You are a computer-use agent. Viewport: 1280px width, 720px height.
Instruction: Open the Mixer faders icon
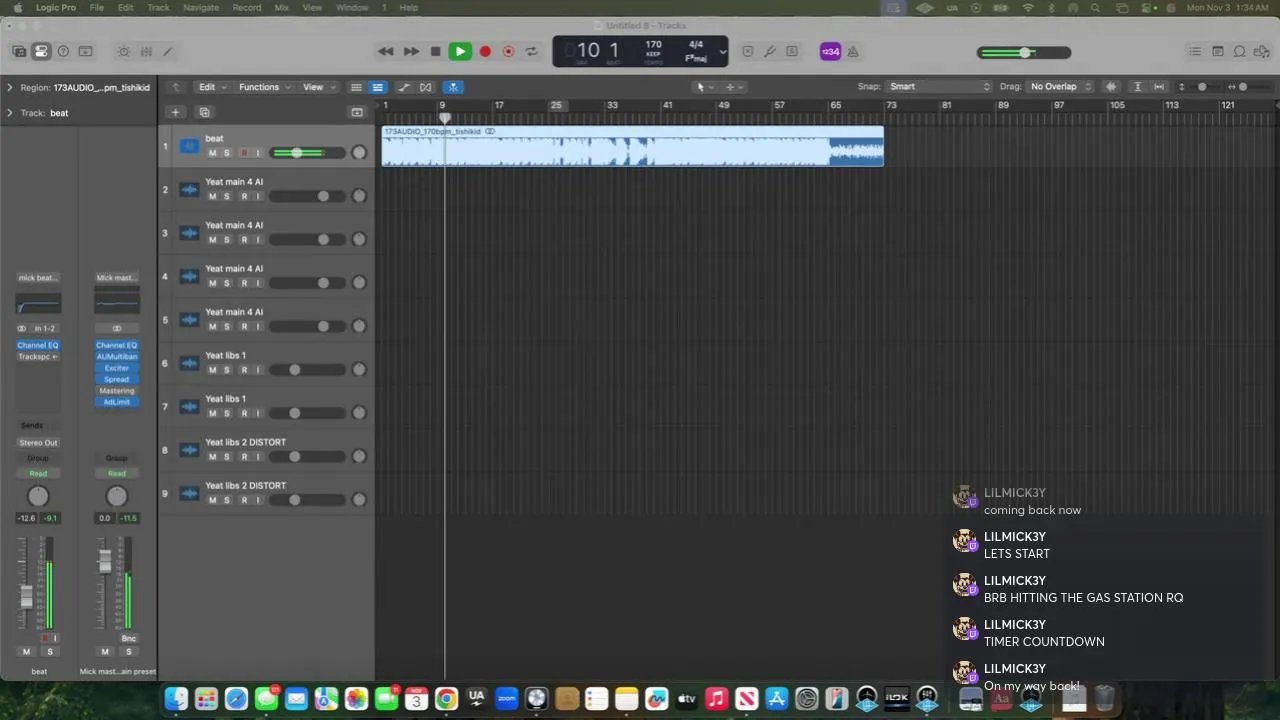146,51
